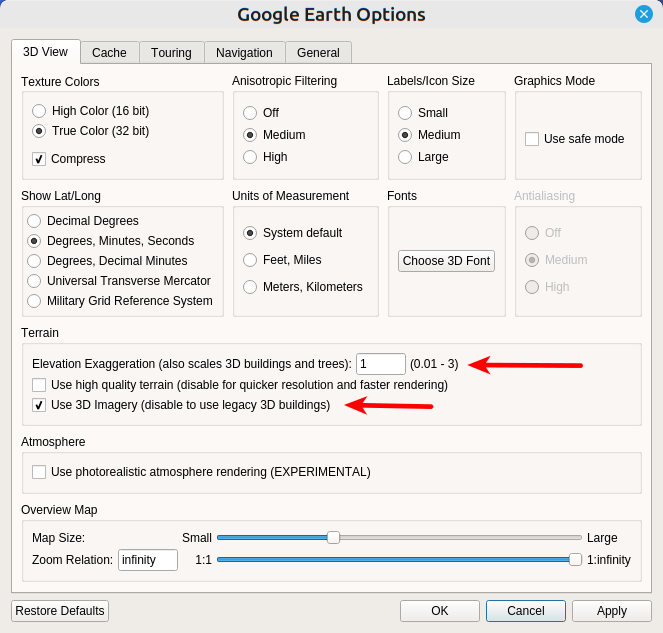Image resolution: width=663 pixels, height=633 pixels.
Task: Click the Cancel button
Action: tap(526, 611)
